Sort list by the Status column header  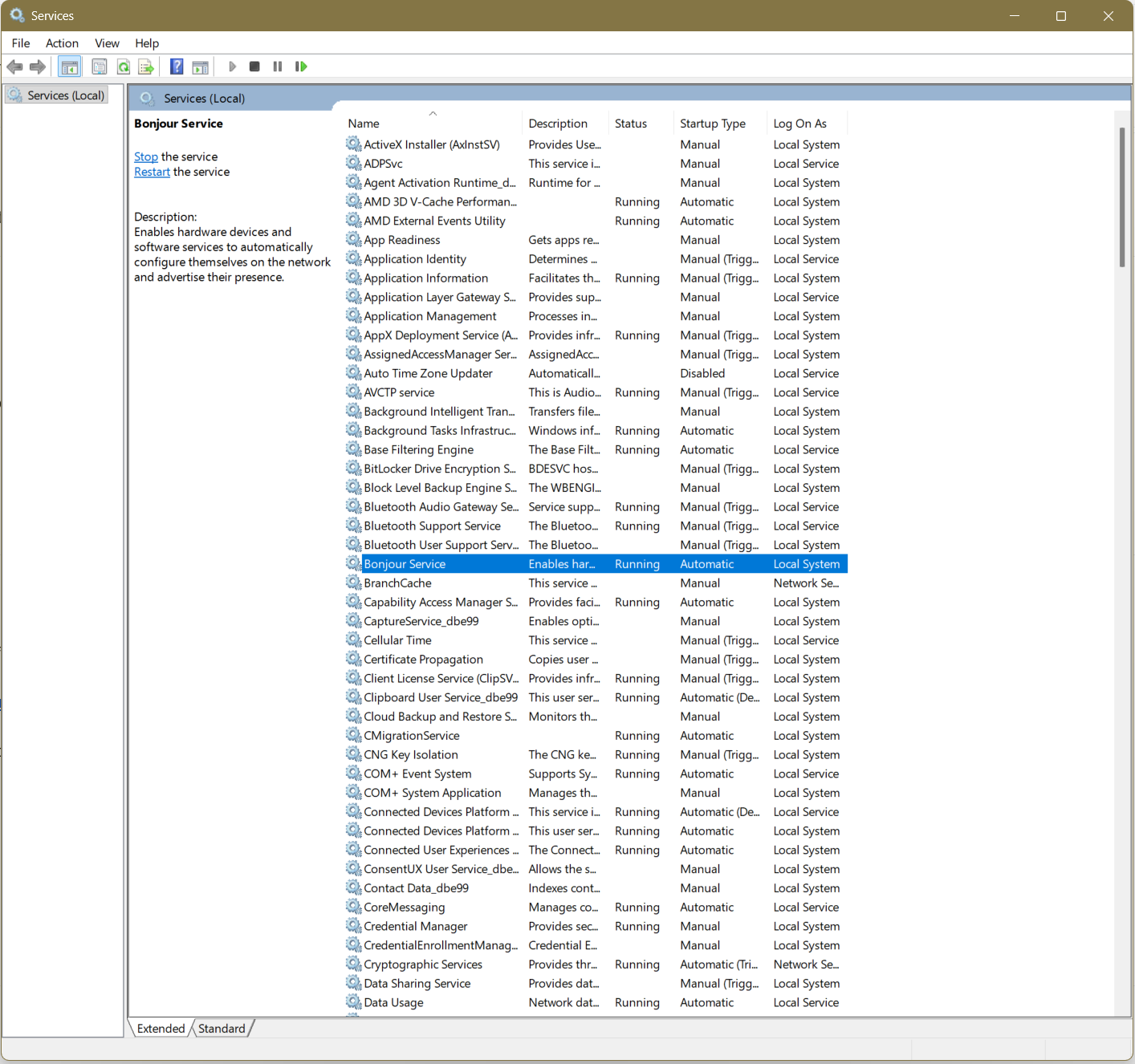coord(630,124)
